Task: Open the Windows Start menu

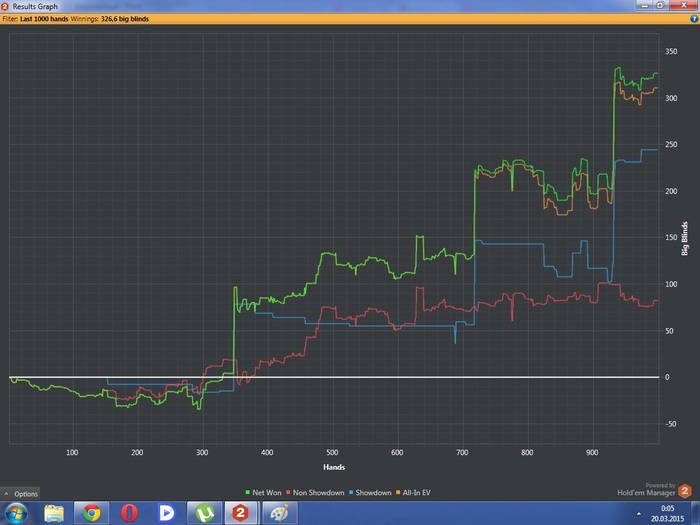Action: tap(16, 513)
